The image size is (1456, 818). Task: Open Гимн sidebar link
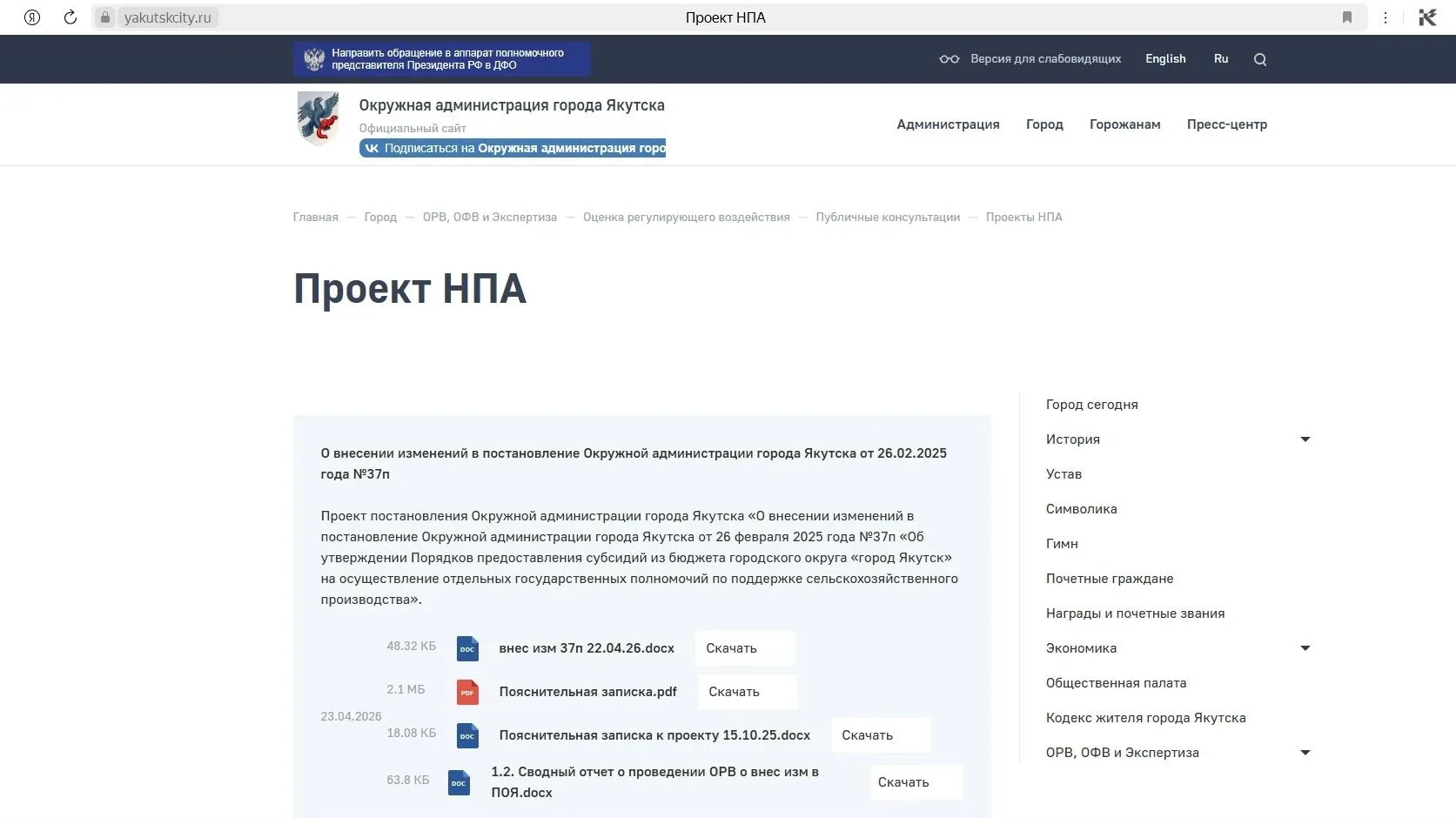pyautogui.click(x=1062, y=544)
